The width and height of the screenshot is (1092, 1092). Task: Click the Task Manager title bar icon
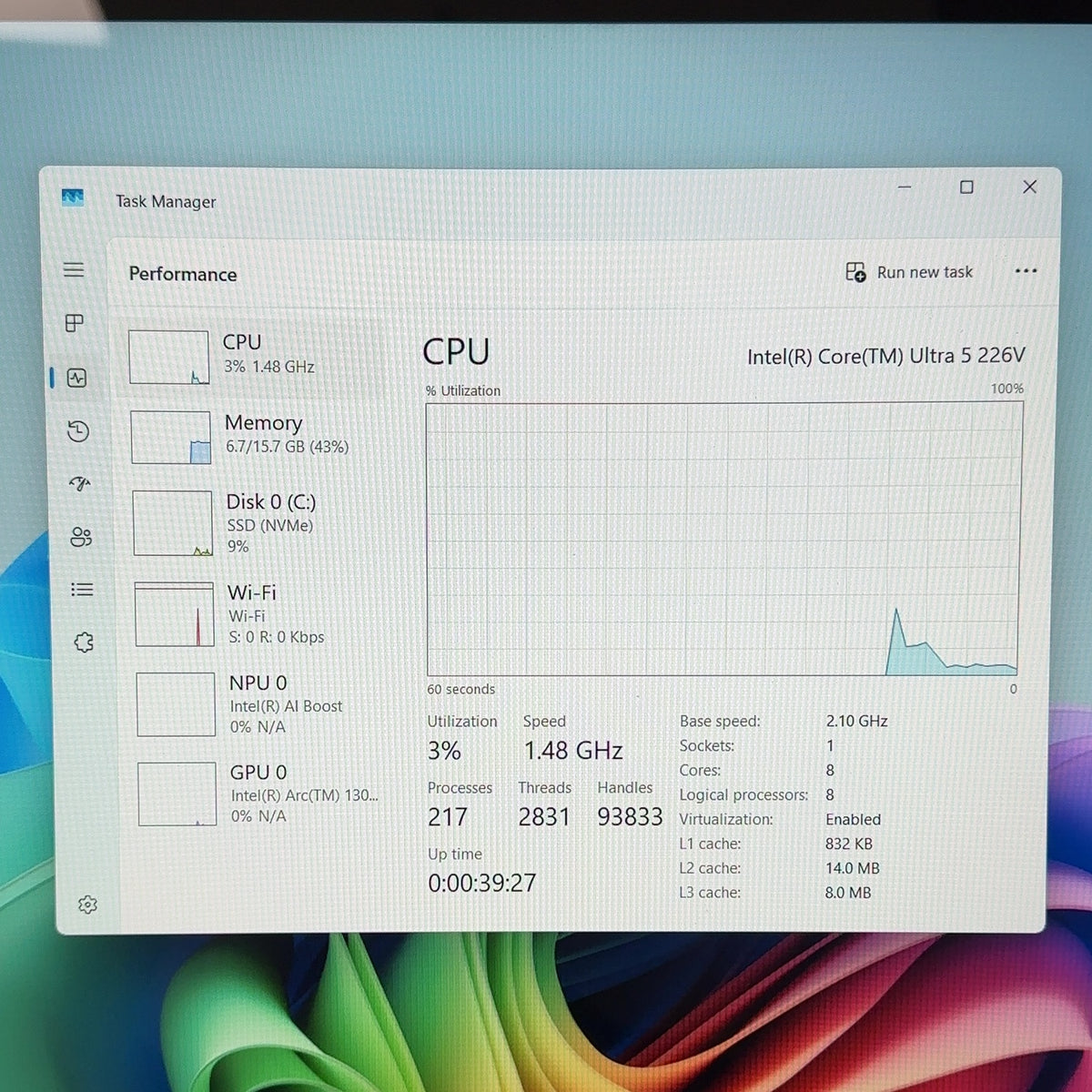tap(73, 197)
